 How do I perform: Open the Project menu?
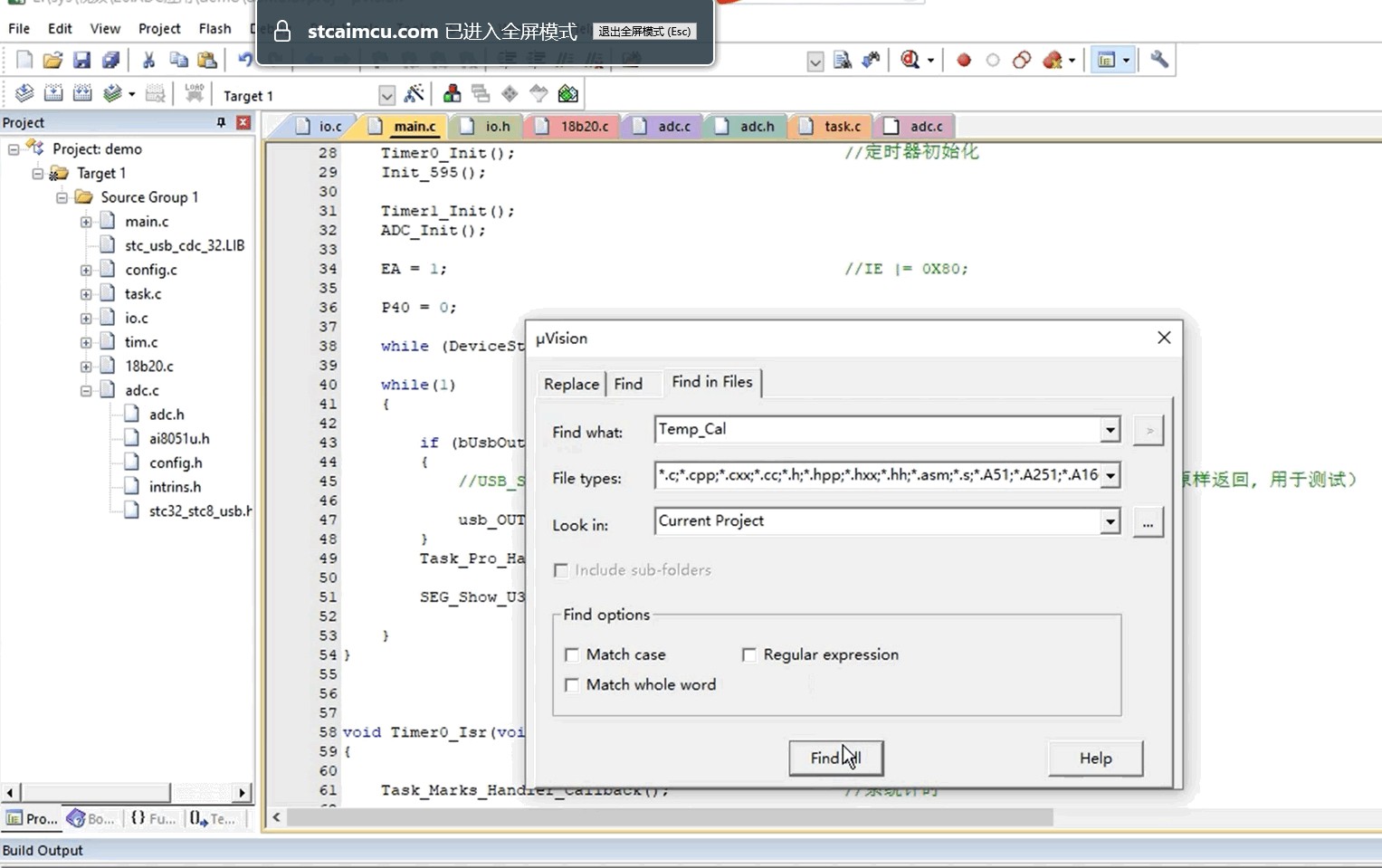159,29
